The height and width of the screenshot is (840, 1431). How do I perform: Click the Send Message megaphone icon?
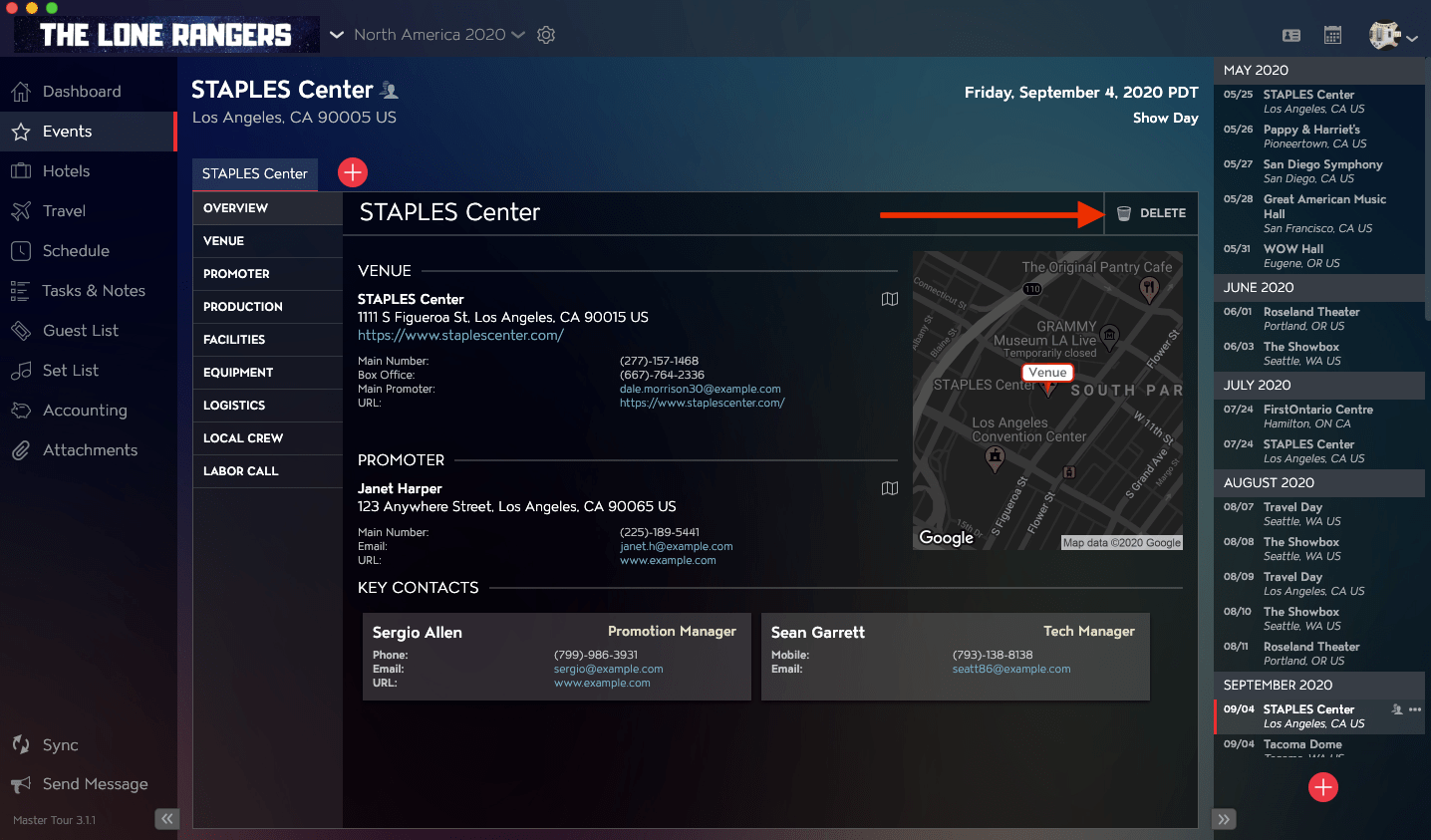(20, 784)
